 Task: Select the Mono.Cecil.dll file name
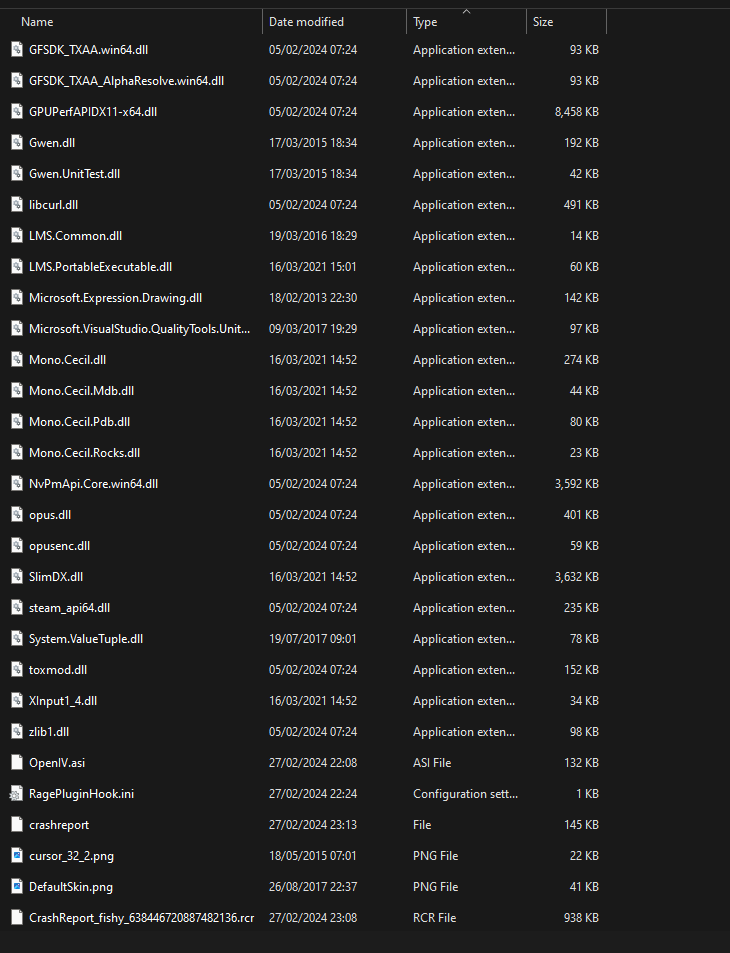(67, 360)
